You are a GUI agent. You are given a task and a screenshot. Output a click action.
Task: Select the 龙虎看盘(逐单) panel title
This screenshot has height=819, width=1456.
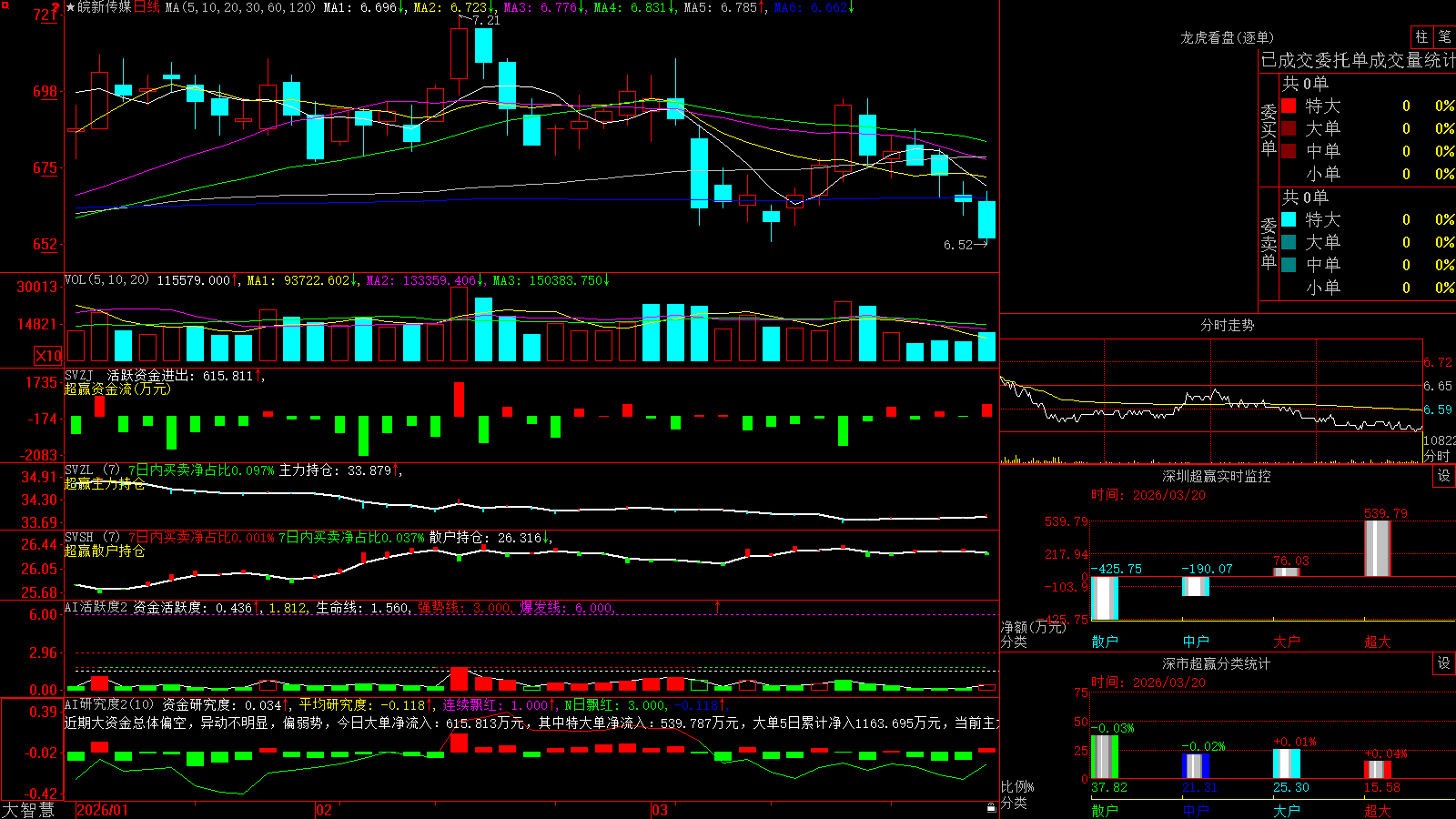(x=1227, y=37)
